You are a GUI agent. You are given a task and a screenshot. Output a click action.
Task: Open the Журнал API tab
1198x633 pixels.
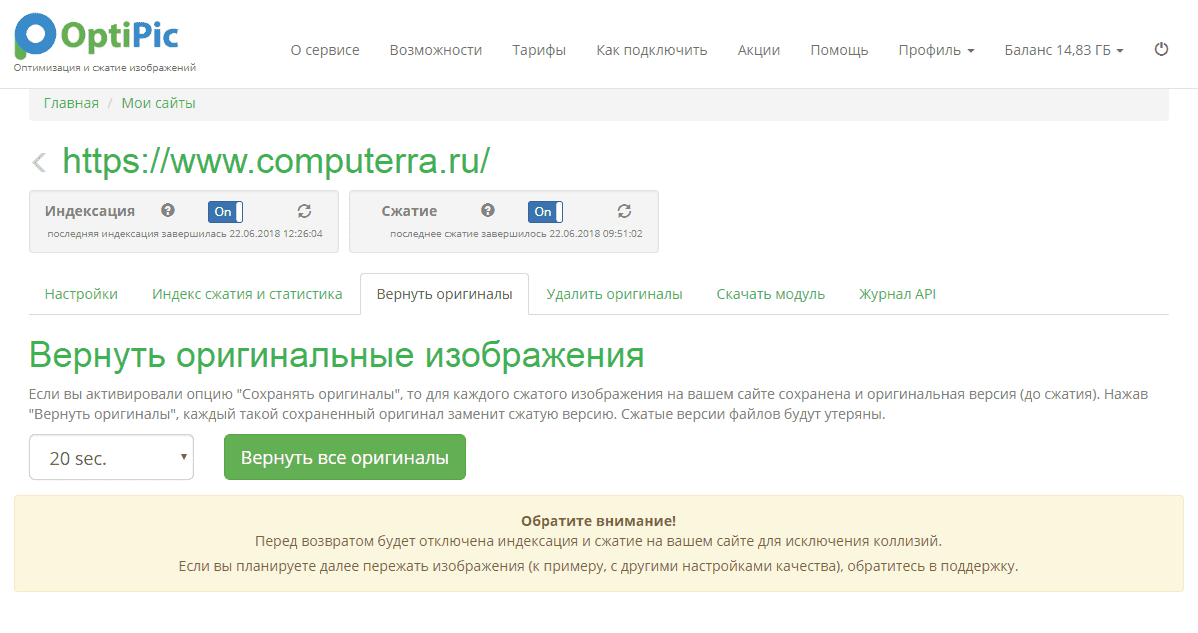[897, 294]
